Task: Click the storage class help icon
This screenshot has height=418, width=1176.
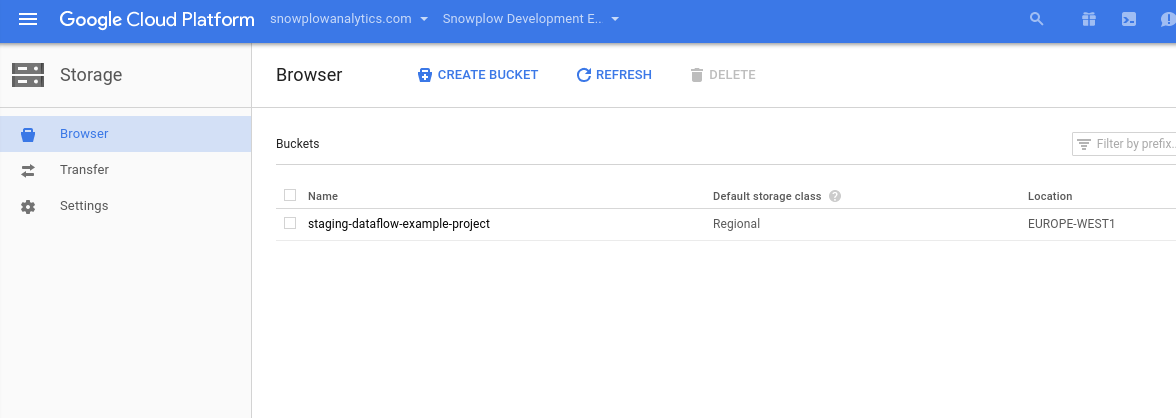Action: tap(835, 196)
